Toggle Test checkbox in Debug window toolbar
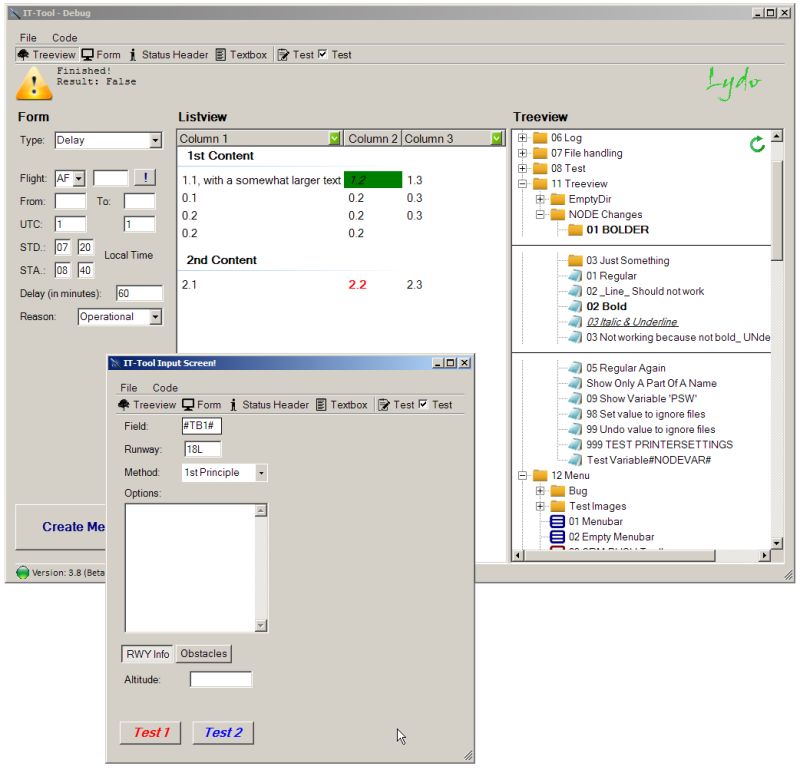This screenshot has height=773, width=800. point(322,54)
